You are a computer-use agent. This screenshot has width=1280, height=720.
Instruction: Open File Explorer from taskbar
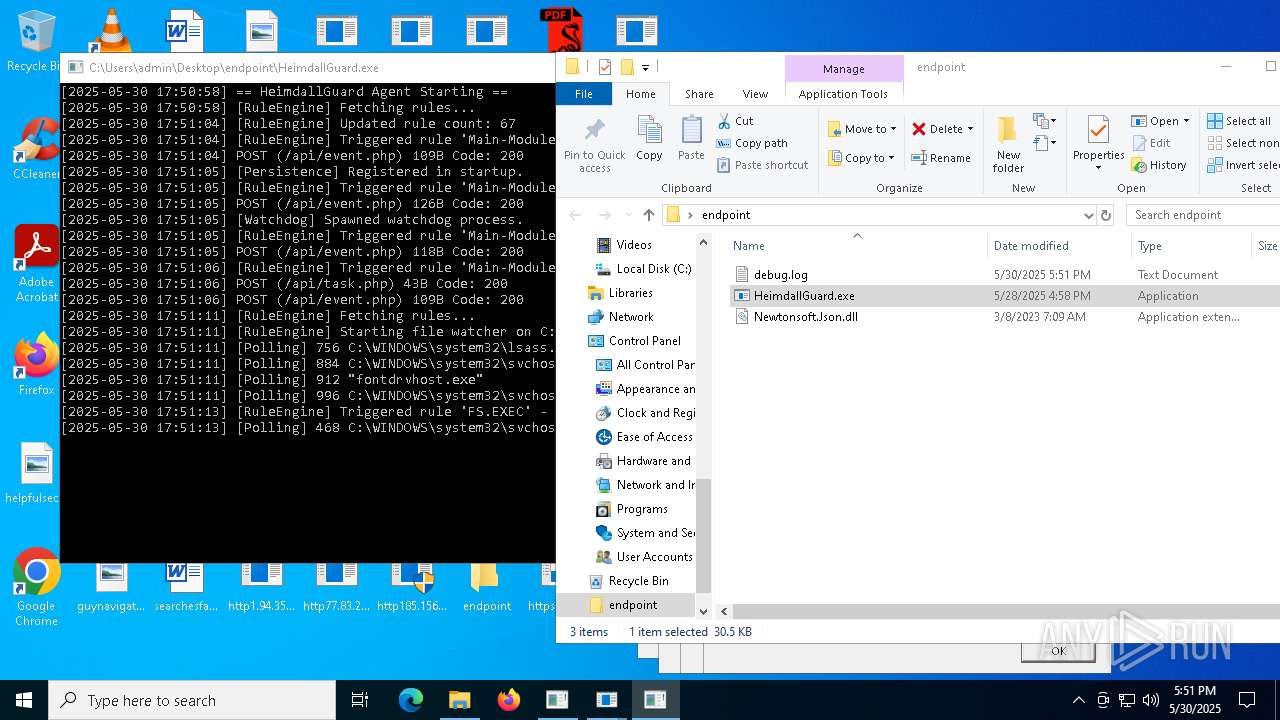pos(460,700)
